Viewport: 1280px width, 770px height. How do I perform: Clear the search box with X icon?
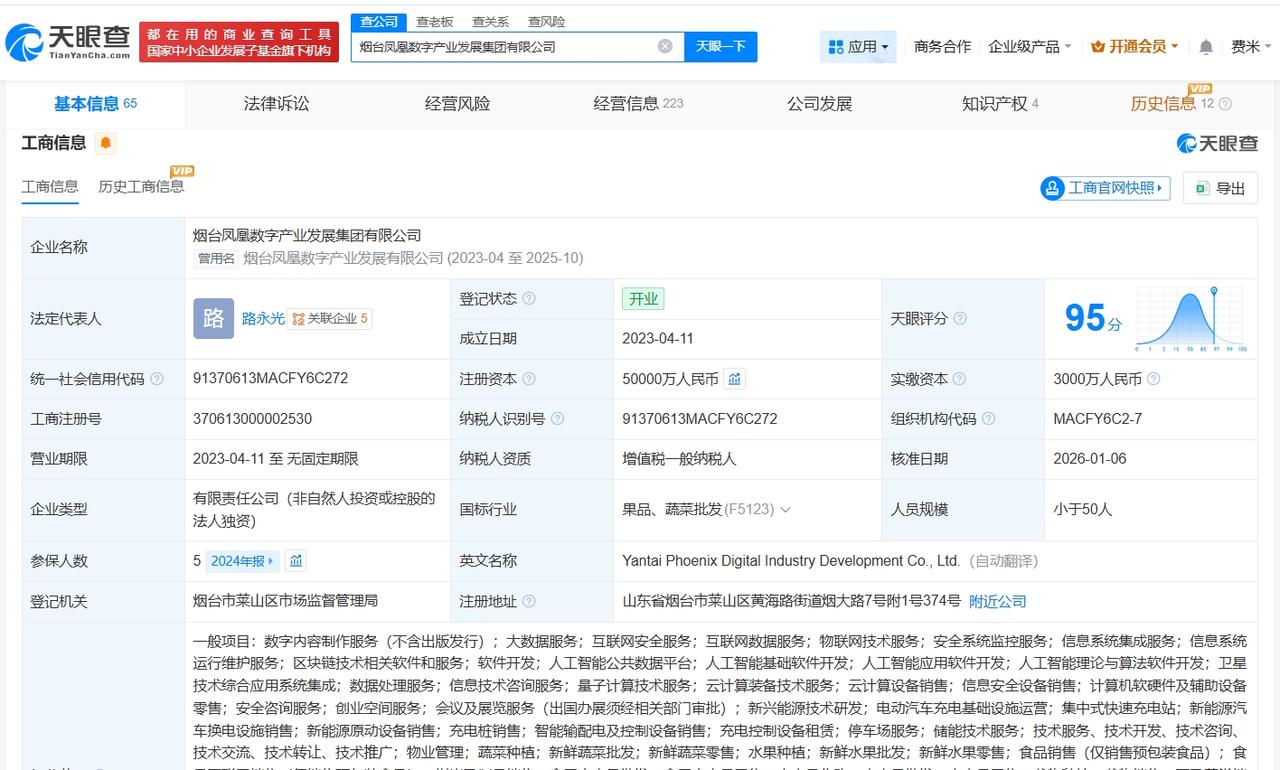(x=665, y=46)
